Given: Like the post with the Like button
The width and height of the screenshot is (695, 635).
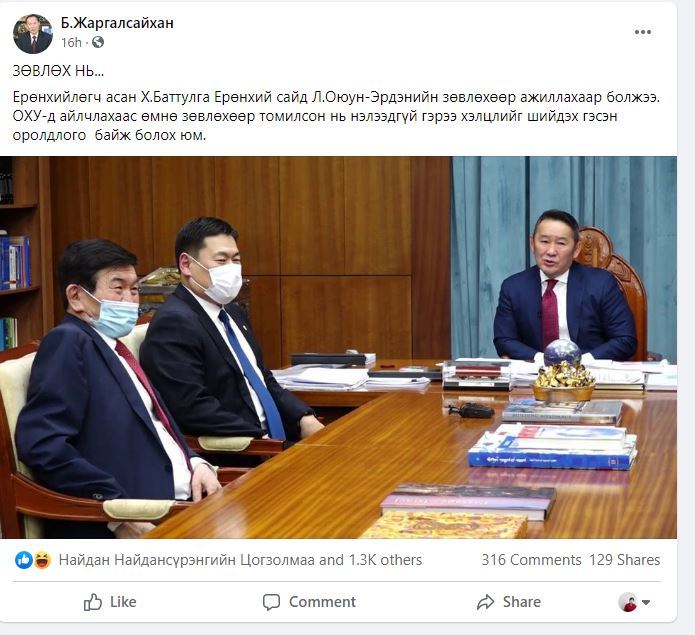Looking at the screenshot, I should pos(110,602).
